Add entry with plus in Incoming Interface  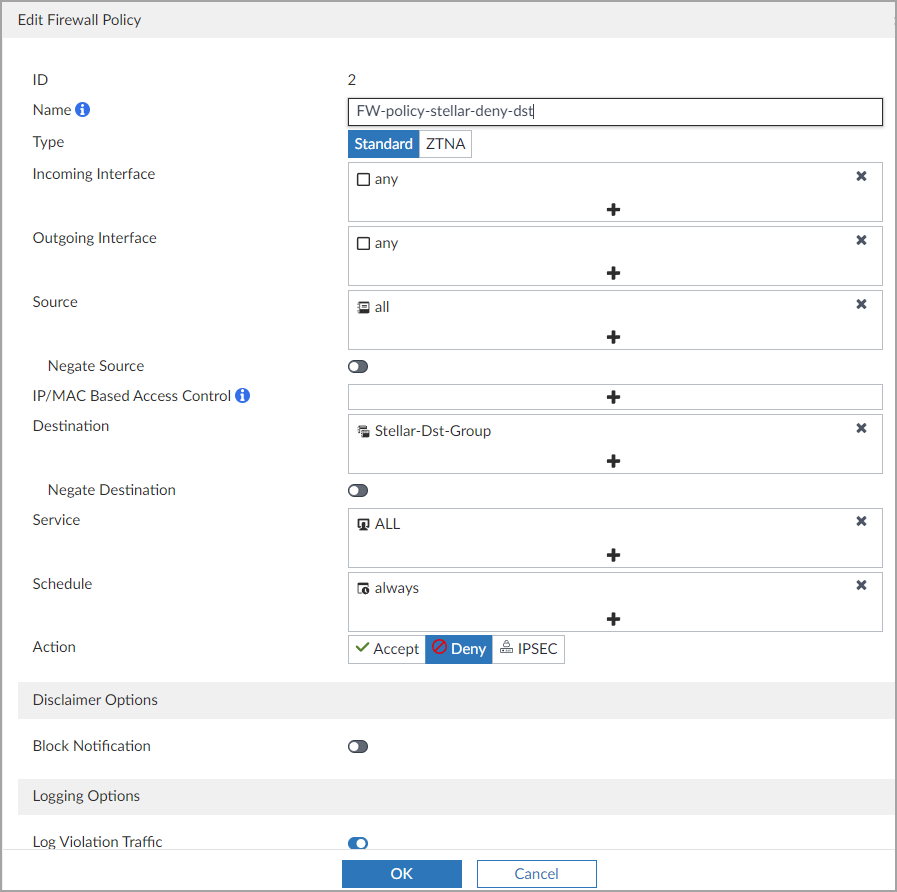pos(614,209)
